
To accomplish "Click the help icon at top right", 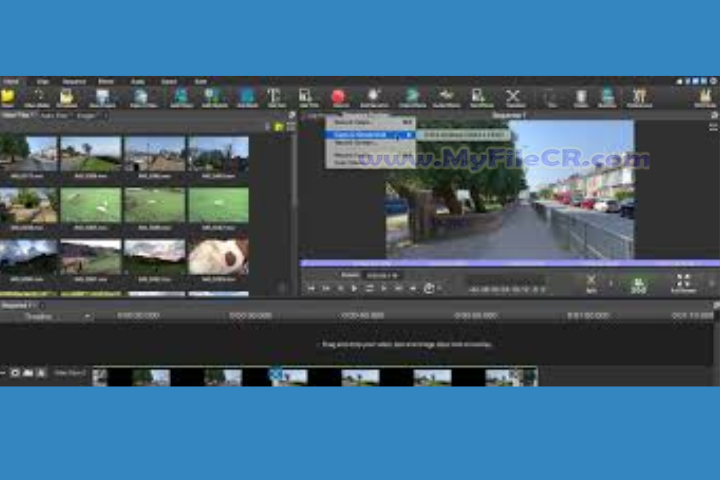I will 713,81.
